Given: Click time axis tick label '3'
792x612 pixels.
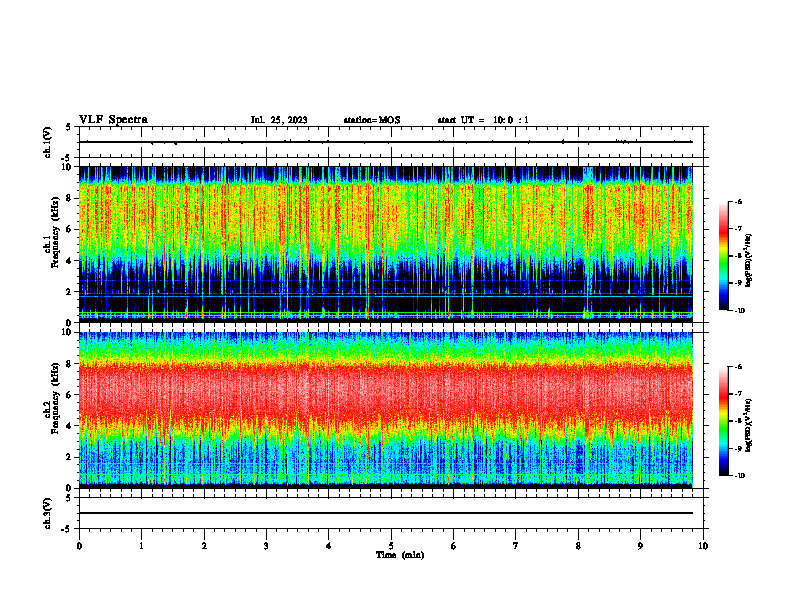Looking at the screenshot, I should point(266,546).
